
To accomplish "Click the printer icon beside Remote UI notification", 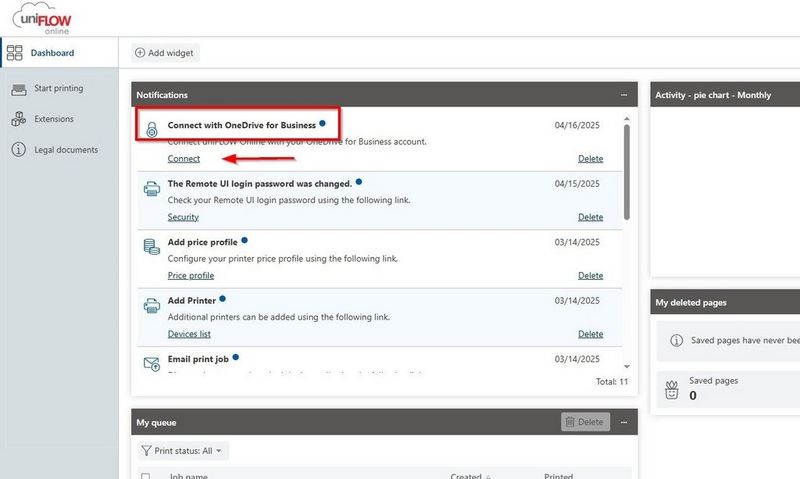I will pyautogui.click(x=152, y=189).
